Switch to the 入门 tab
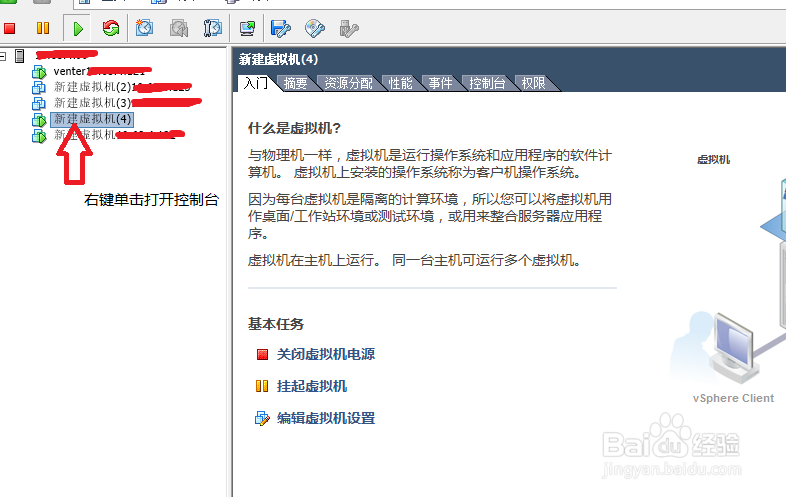 coord(256,83)
